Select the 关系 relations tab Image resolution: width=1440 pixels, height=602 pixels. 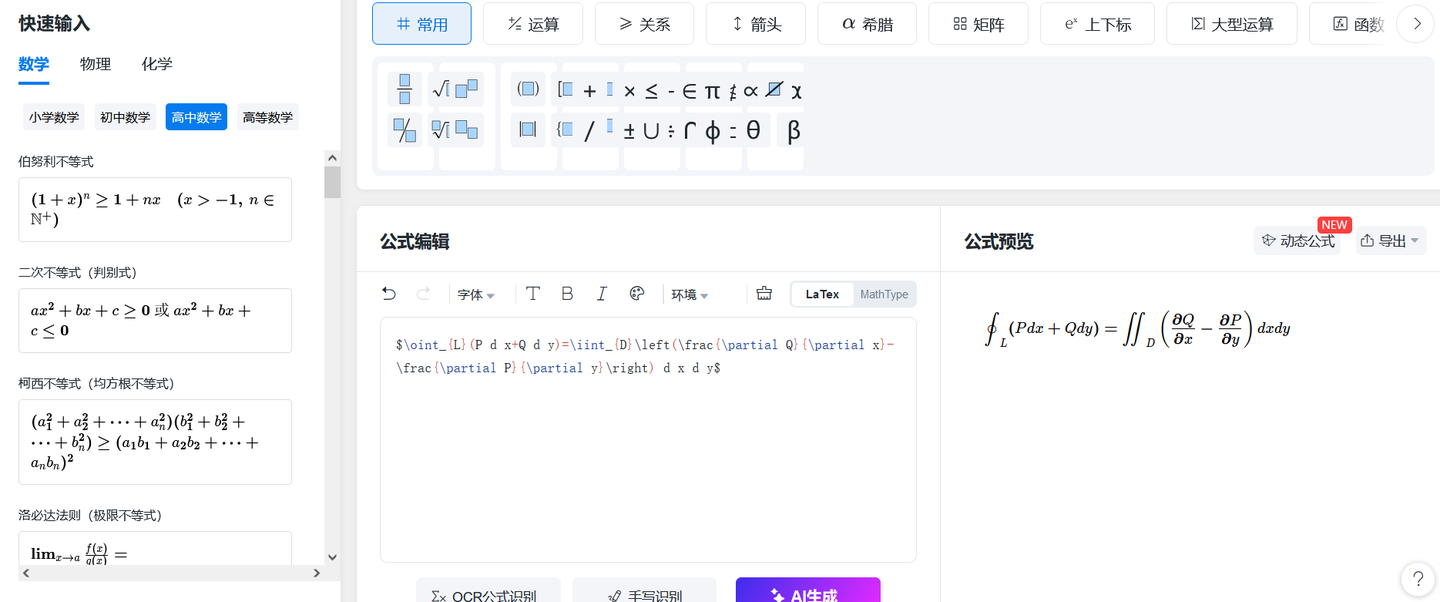click(644, 24)
